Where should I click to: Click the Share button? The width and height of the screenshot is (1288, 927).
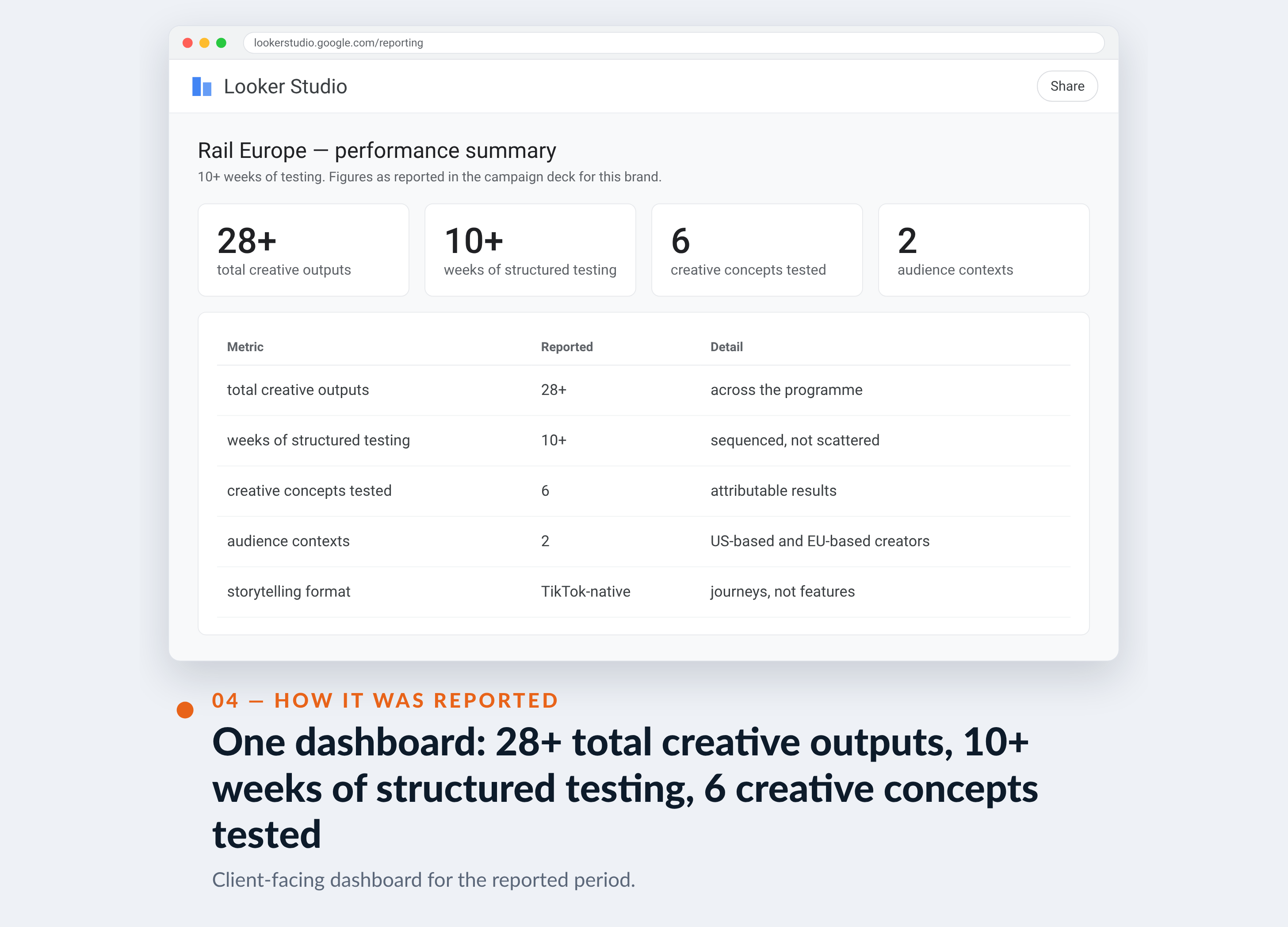pyautogui.click(x=1066, y=86)
